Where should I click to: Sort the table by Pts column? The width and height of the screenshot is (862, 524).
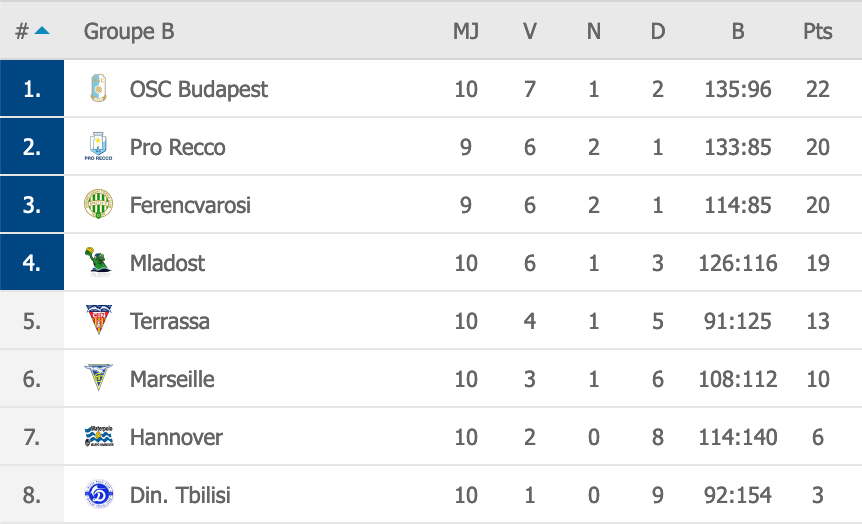tap(817, 31)
